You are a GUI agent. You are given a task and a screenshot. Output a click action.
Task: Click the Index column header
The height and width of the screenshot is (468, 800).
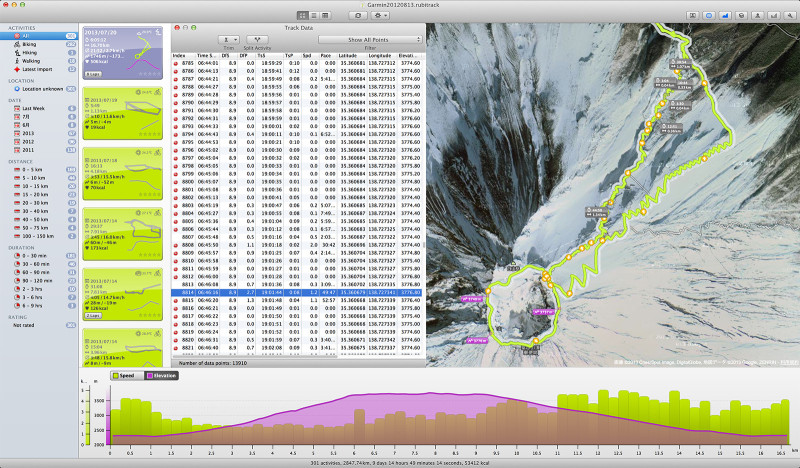[x=180, y=55]
